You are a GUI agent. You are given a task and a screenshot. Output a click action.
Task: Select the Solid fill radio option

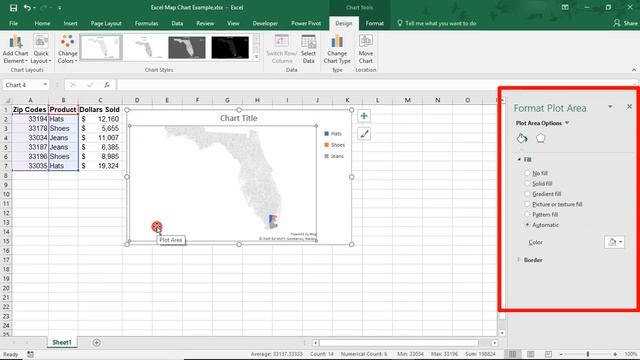(x=527, y=183)
